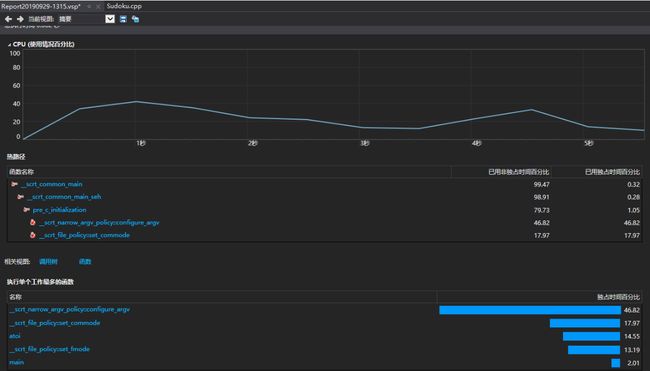This screenshot has height=371, width=650.
Task: Click the 函数名称 column header
Action: pyautogui.click(x=229, y=172)
